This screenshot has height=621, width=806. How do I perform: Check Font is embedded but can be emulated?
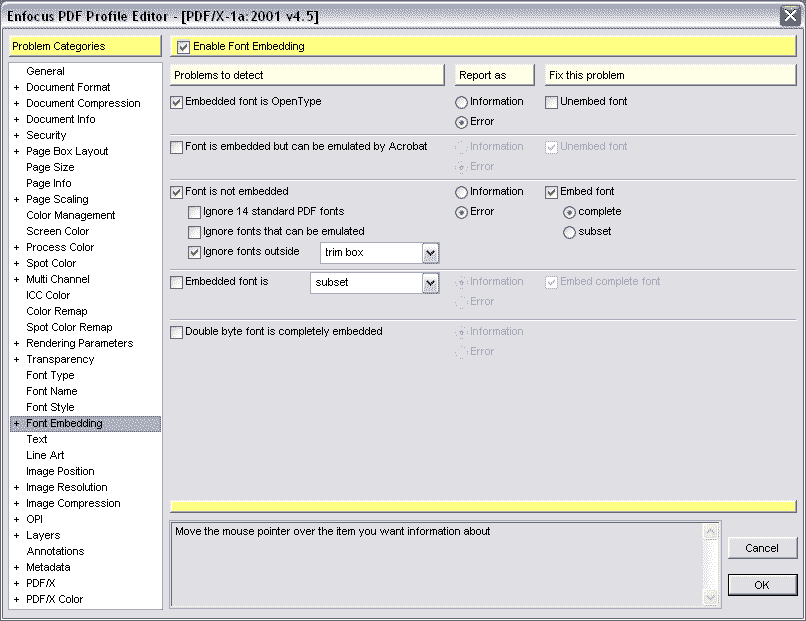tap(176, 147)
